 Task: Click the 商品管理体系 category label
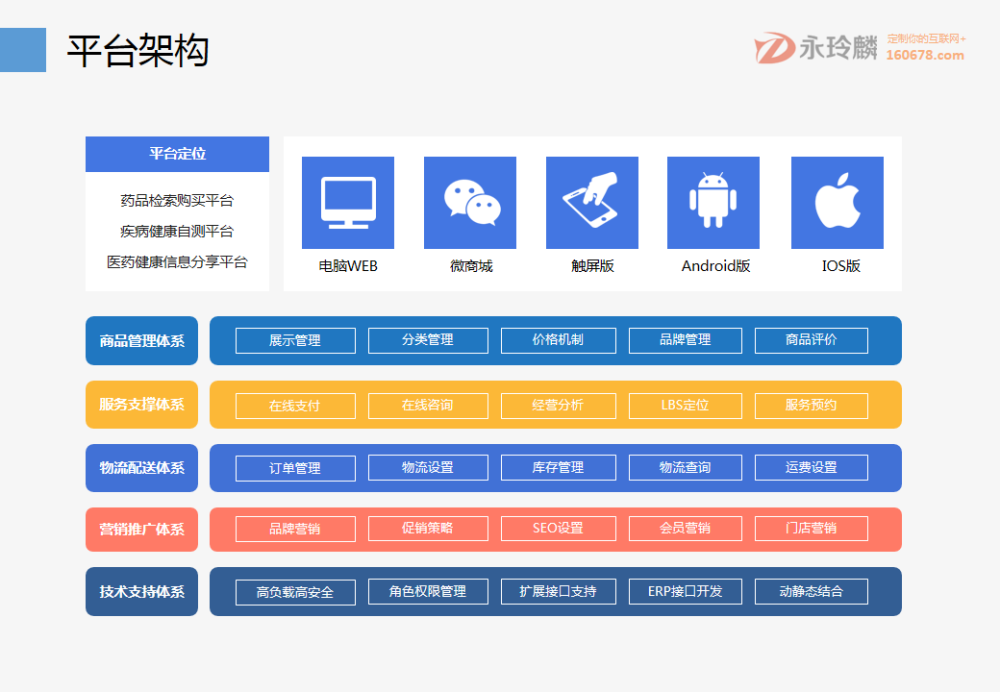click(141, 340)
